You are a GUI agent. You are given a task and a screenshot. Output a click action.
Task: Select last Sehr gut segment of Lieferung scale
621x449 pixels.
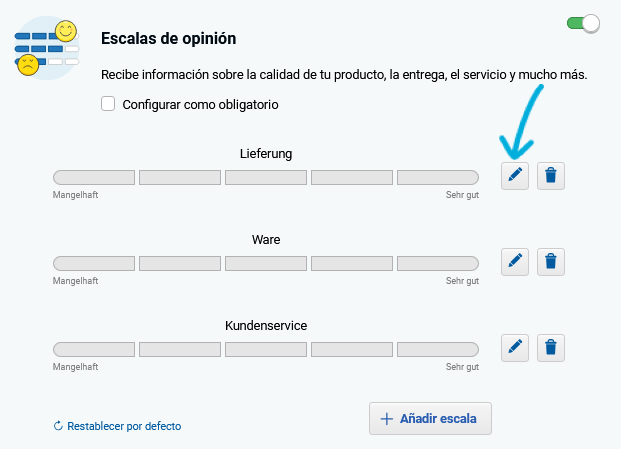[438, 177]
